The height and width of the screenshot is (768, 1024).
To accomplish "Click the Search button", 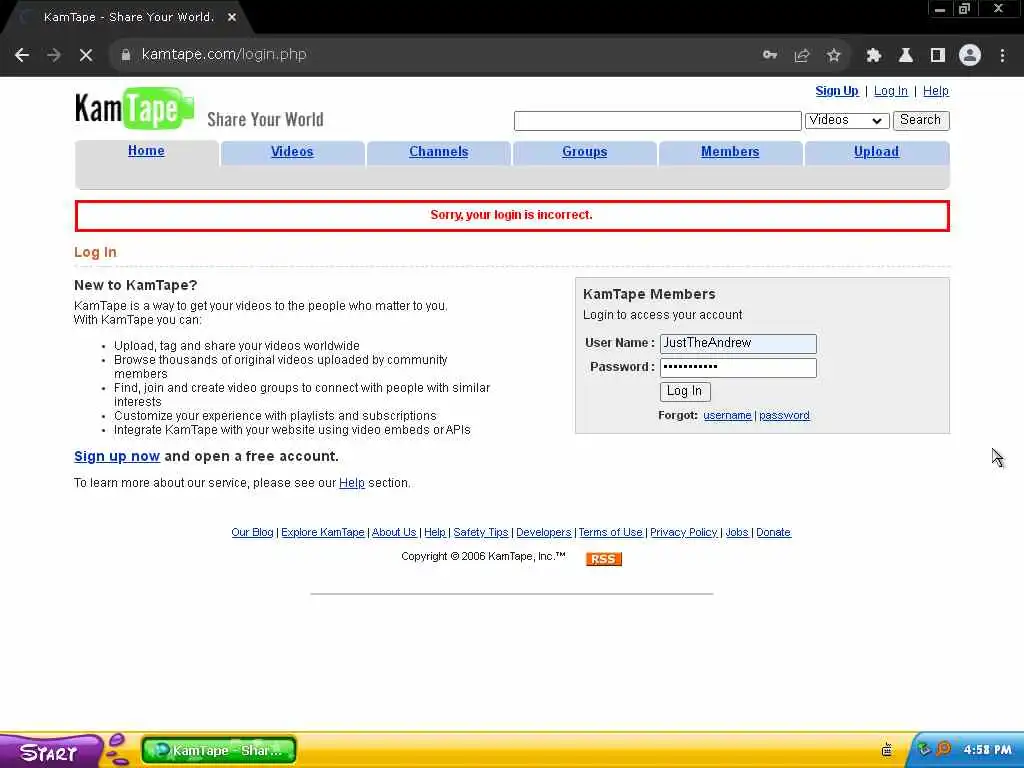I will point(921,120).
